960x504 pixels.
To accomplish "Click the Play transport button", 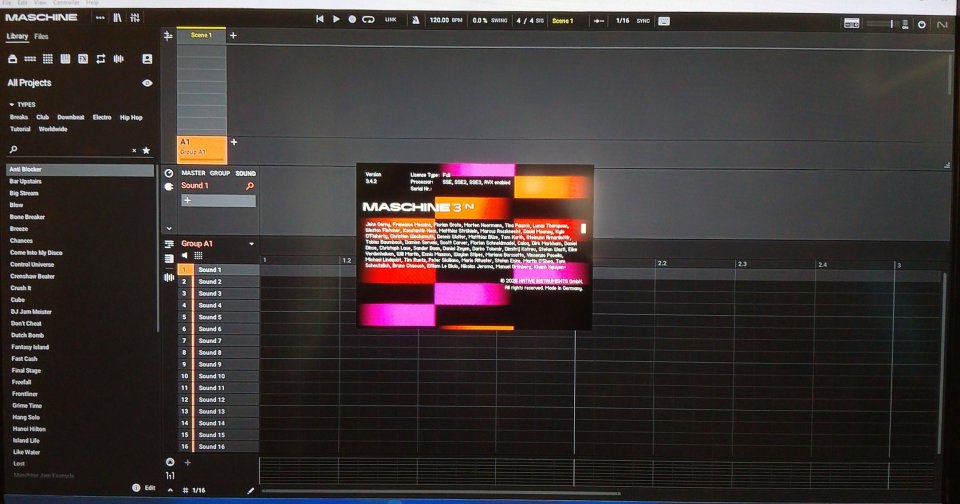I will click(x=336, y=20).
